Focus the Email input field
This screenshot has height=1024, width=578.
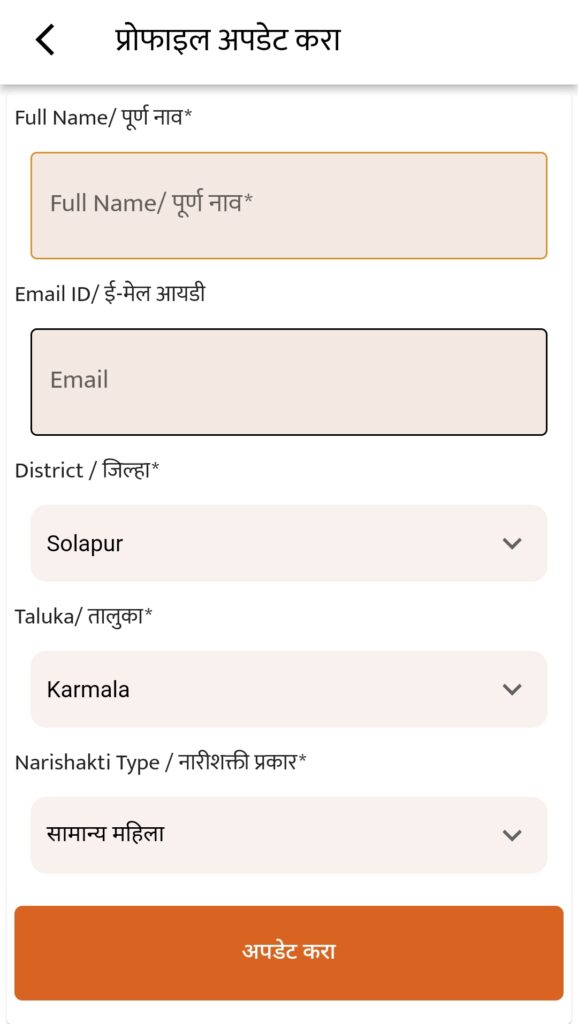[x=289, y=382]
